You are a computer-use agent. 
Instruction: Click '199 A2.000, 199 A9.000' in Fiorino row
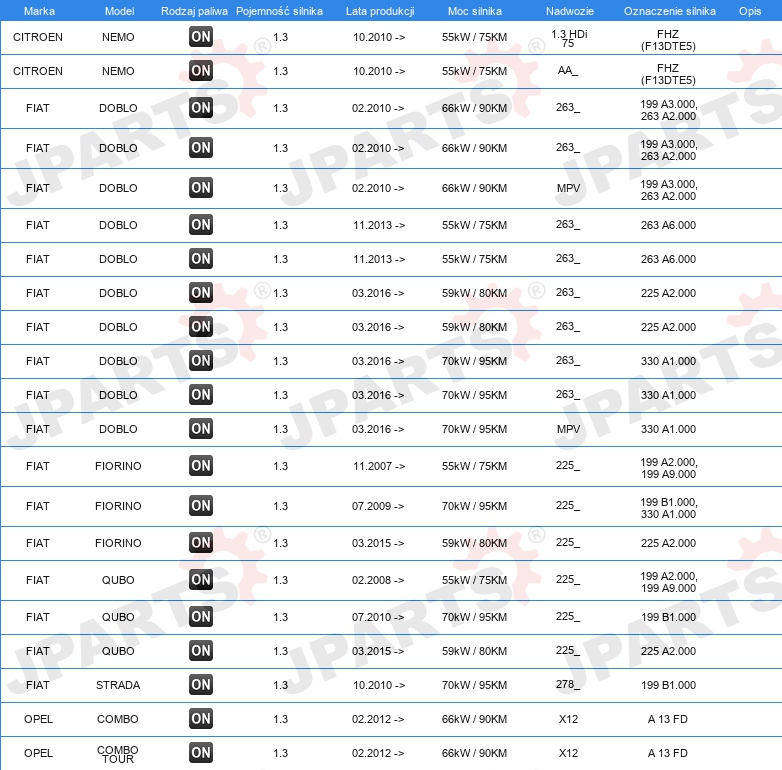668,468
